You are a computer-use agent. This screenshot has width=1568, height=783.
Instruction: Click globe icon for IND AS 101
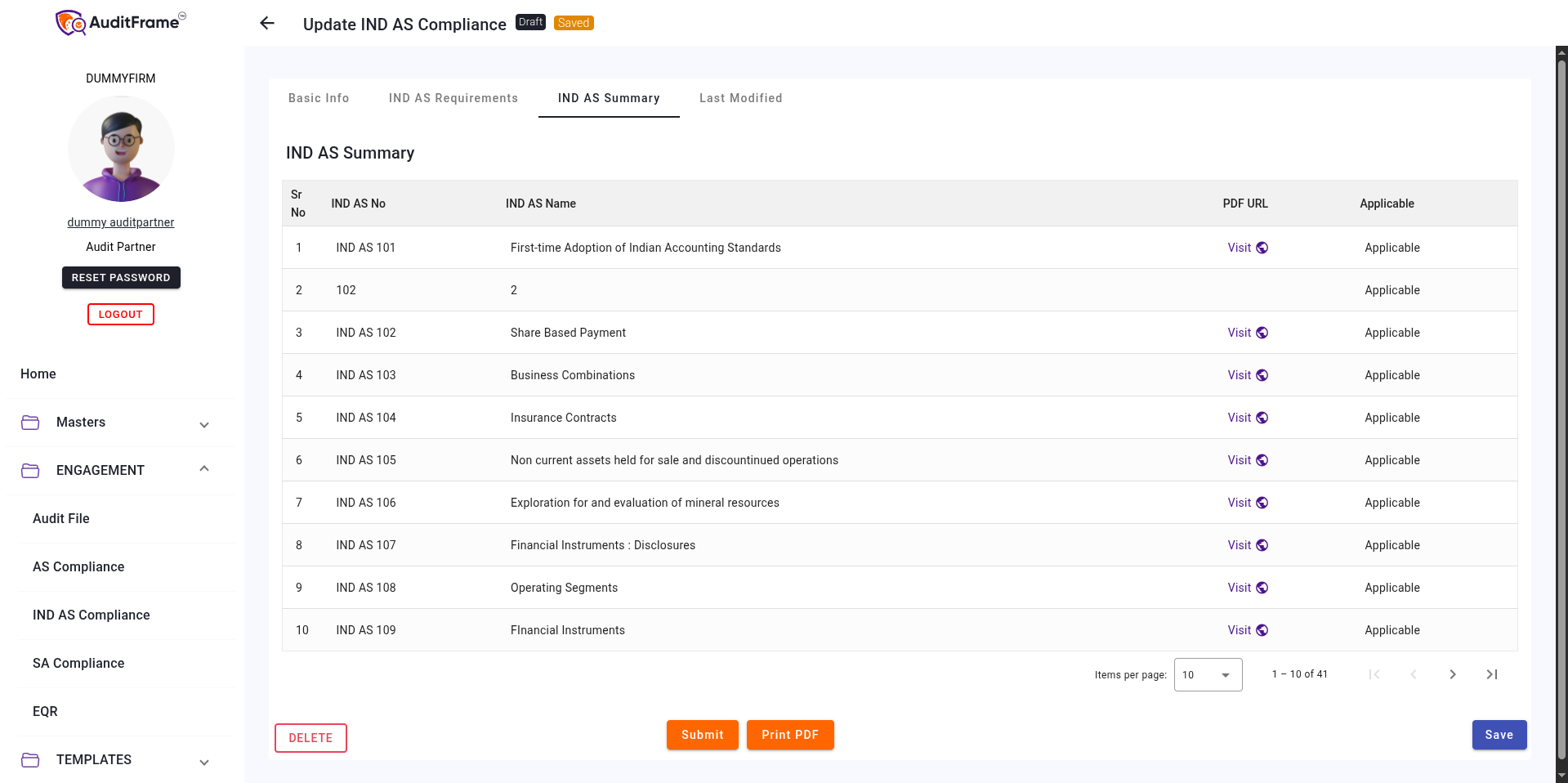point(1262,248)
